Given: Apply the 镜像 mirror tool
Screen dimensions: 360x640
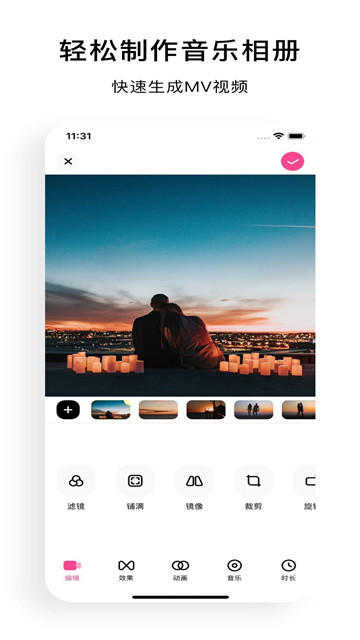Looking at the screenshot, I should (x=194, y=488).
